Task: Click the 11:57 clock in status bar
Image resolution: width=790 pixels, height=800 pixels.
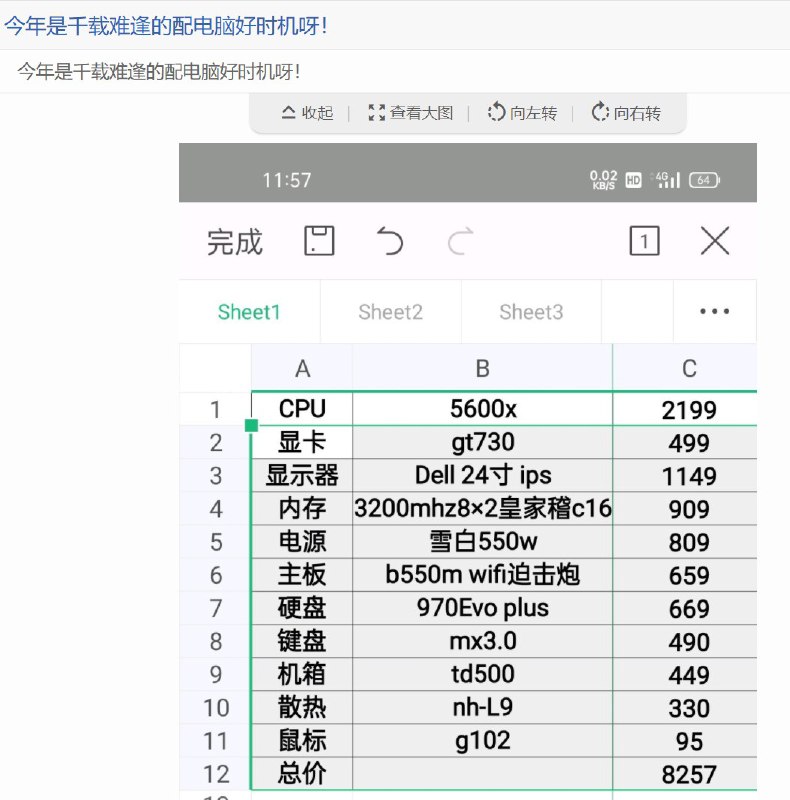Action: (286, 180)
